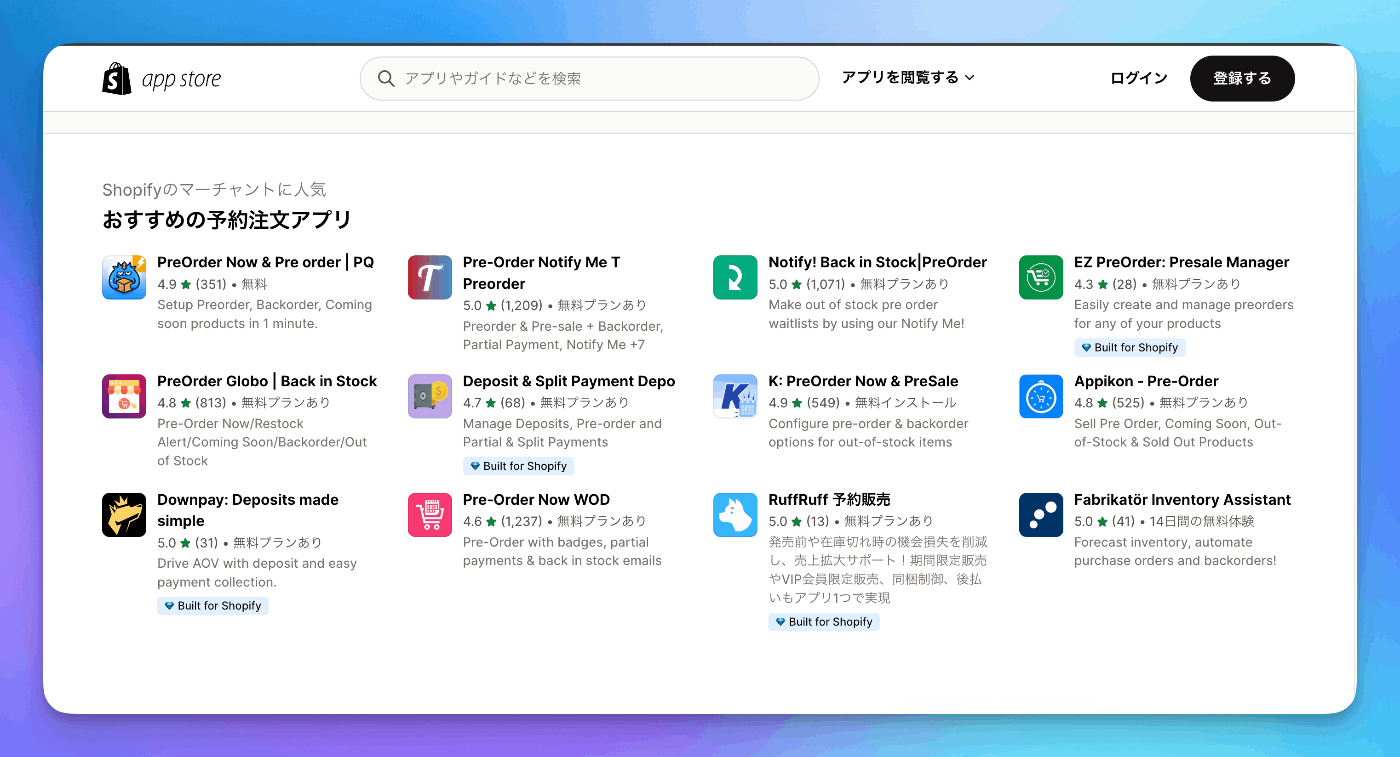This screenshot has width=1400, height=757.
Task: Click the 4.9 (549) rating text
Action: pyautogui.click(x=804, y=403)
